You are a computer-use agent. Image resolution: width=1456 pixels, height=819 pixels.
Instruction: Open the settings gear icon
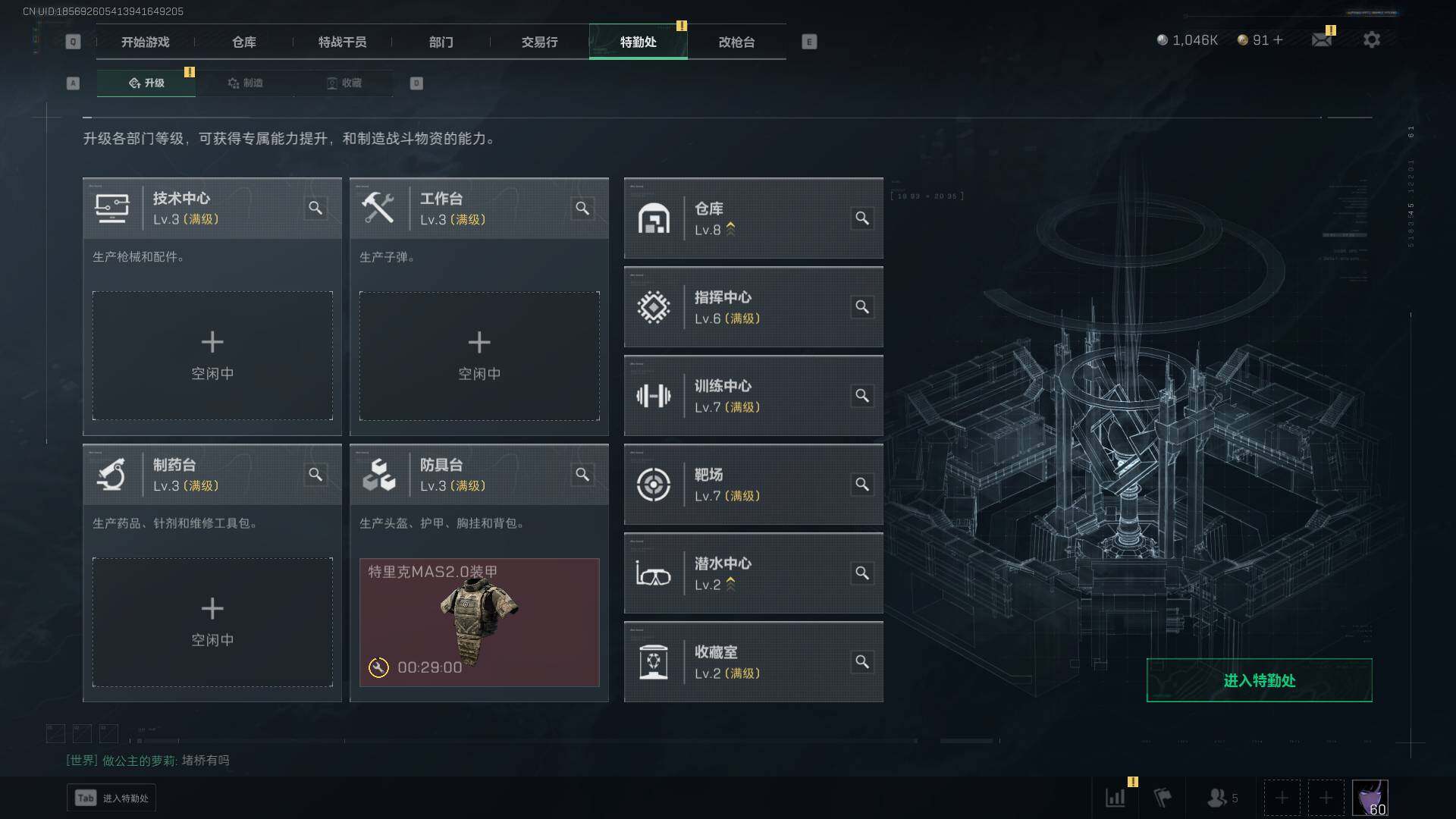pos(1371,39)
